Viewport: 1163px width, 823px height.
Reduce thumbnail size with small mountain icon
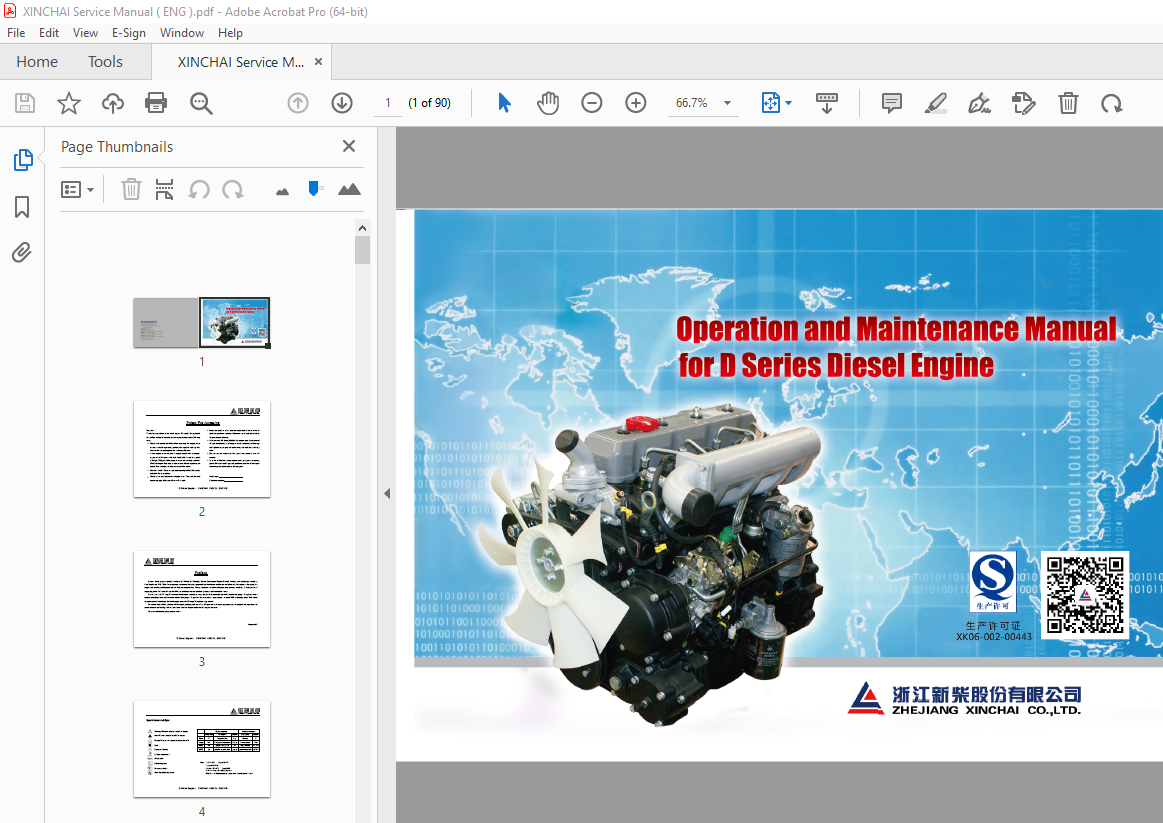[282, 192]
